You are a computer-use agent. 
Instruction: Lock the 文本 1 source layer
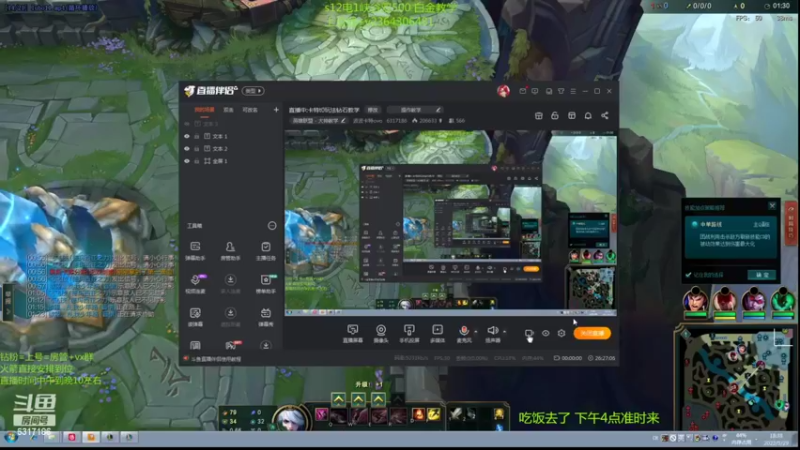click(x=196, y=136)
